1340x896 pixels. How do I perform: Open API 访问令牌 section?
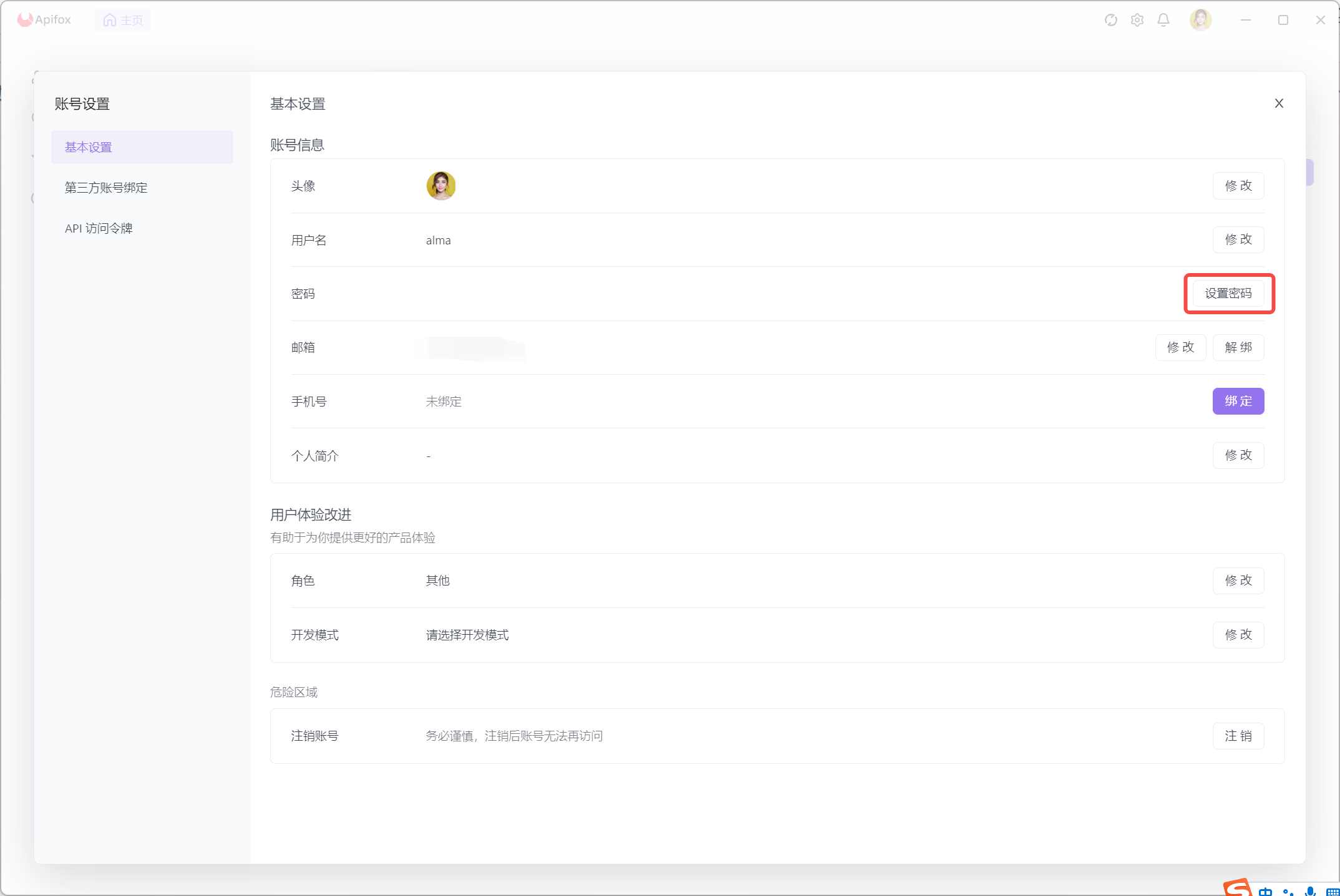click(99, 228)
